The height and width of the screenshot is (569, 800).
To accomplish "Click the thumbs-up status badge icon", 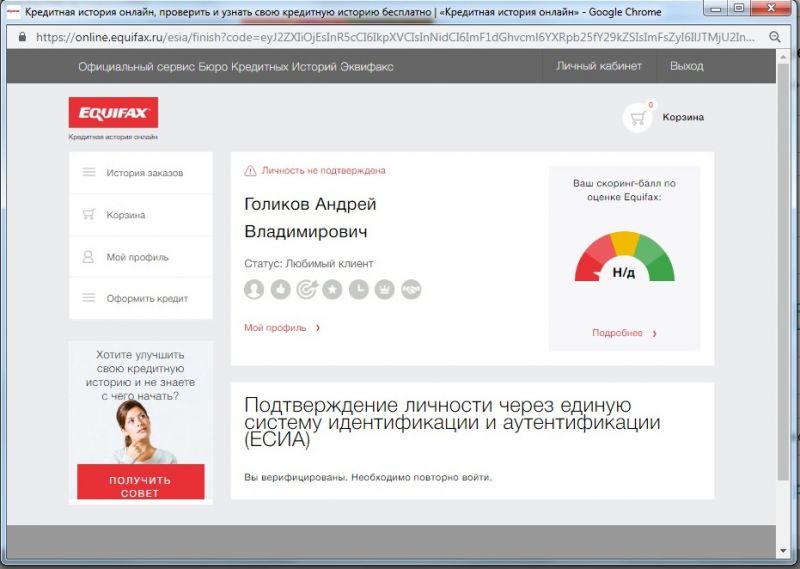I will click(x=280, y=289).
